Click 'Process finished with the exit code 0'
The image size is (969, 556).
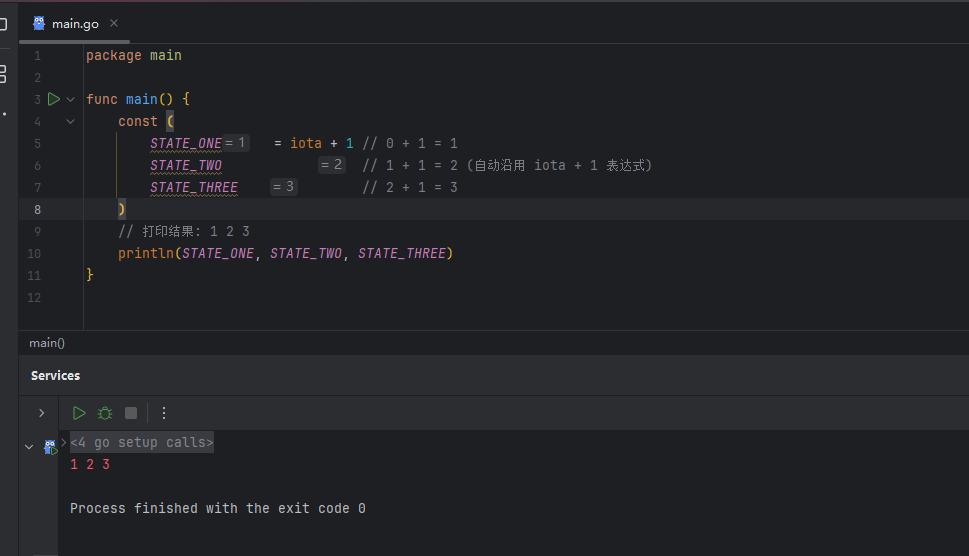tap(218, 508)
